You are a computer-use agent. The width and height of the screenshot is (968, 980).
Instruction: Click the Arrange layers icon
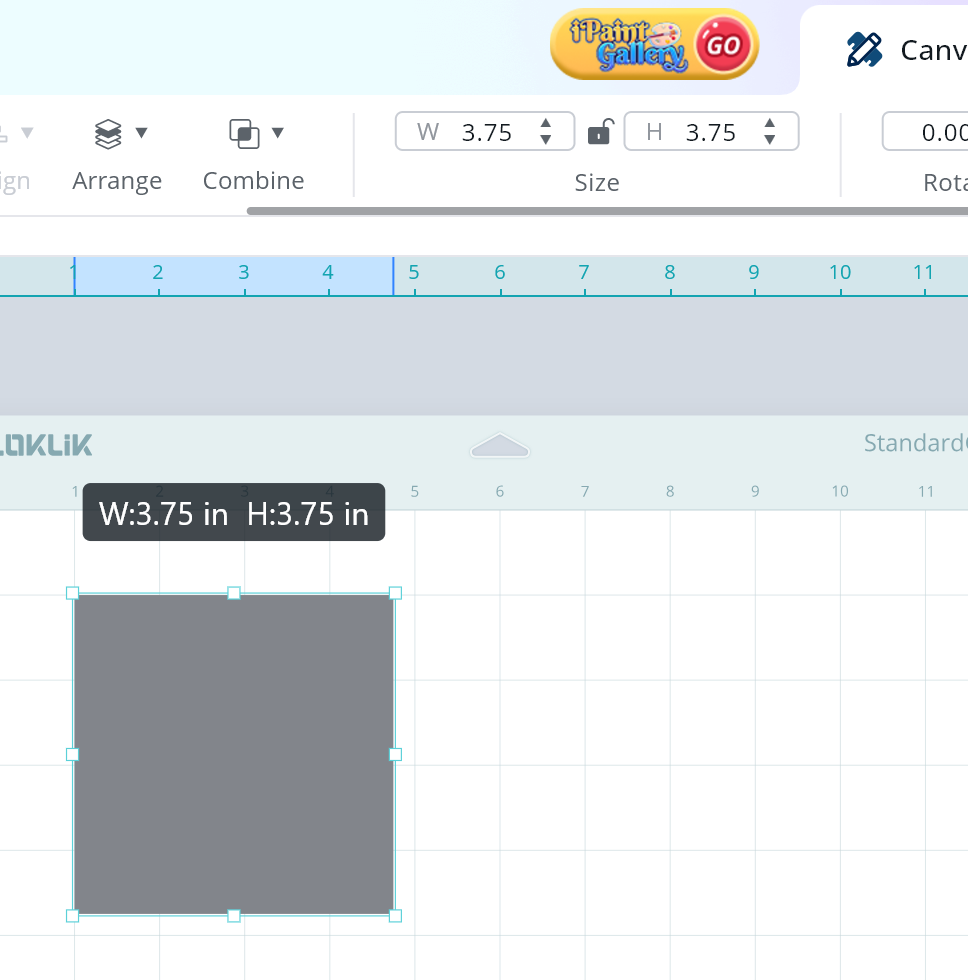click(107, 133)
